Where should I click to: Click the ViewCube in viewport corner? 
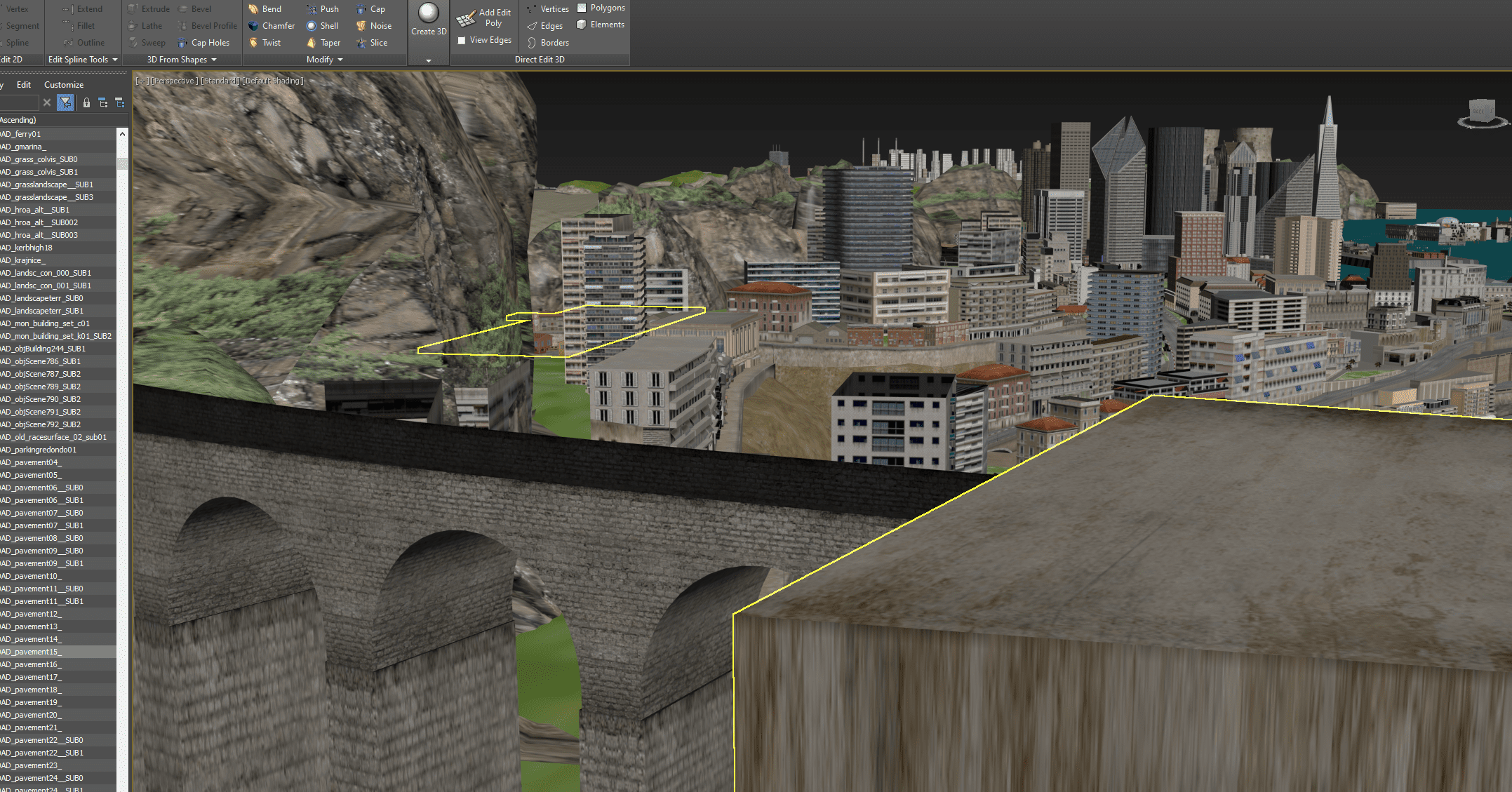(x=1481, y=113)
